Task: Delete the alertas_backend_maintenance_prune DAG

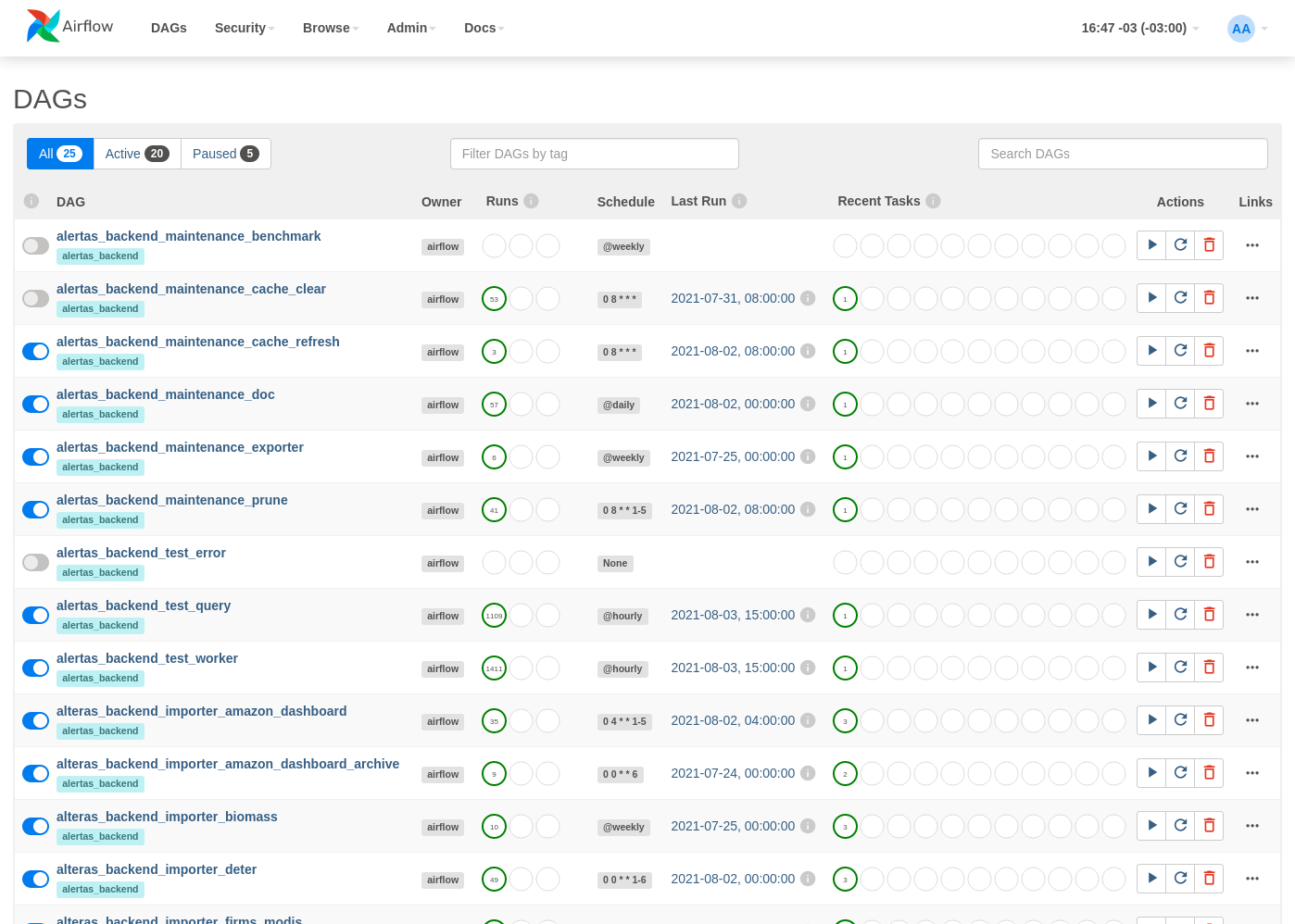Action: [1209, 509]
